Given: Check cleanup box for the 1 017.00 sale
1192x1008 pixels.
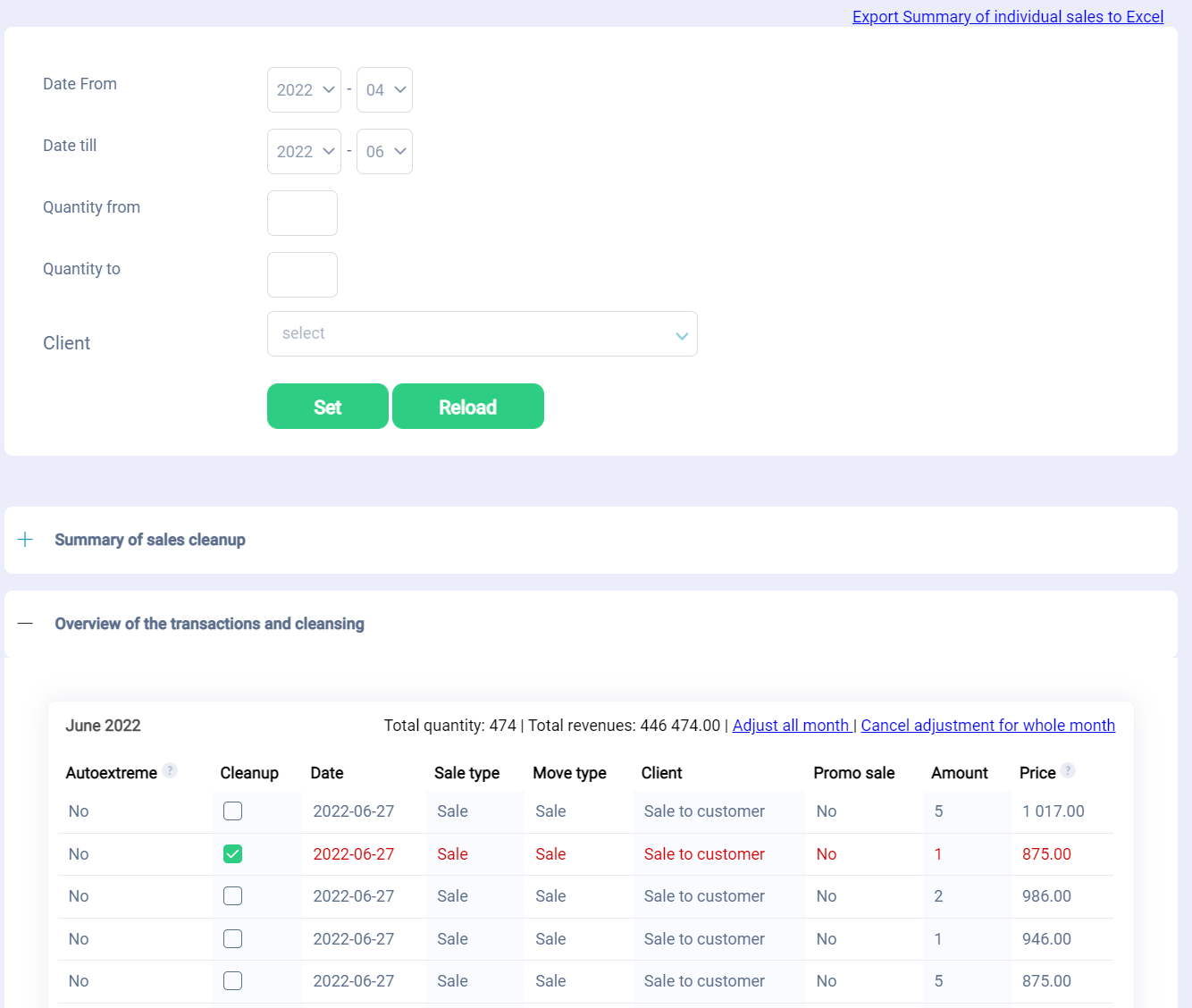Looking at the screenshot, I should (232, 811).
